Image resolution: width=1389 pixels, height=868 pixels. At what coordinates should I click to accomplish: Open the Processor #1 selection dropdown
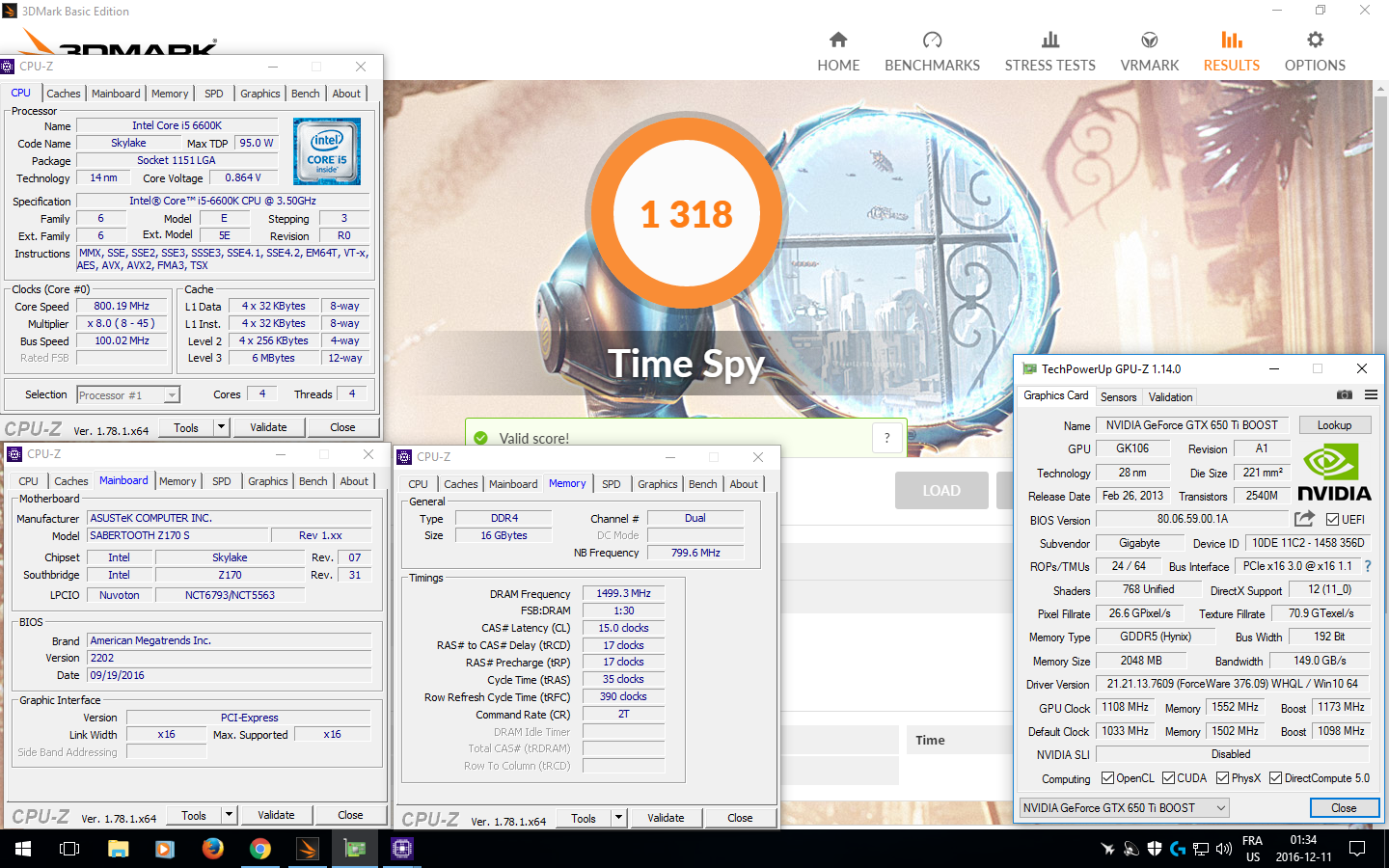128,394
